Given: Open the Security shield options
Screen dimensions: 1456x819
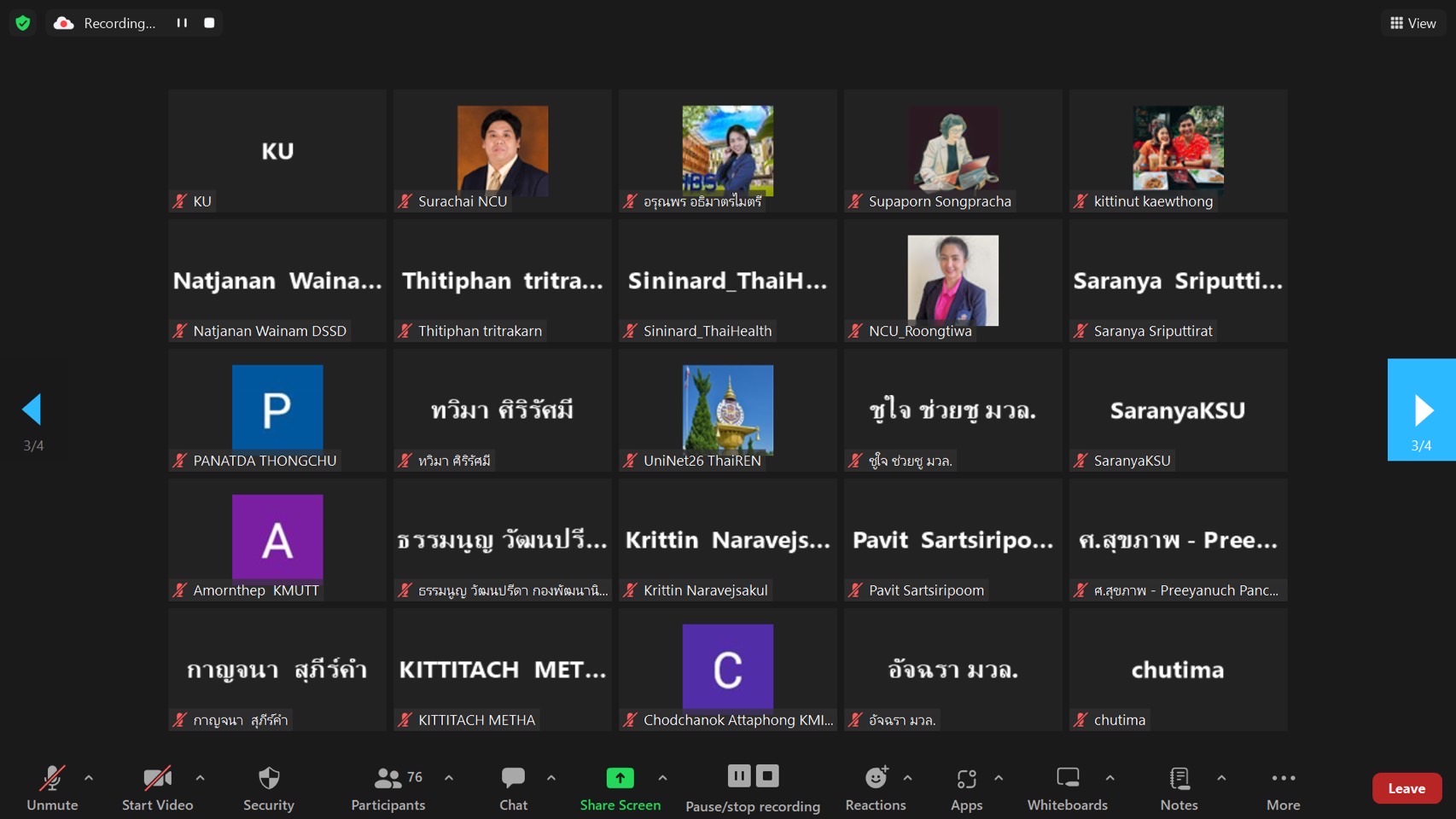Looking at the screenshot, I should click(269, 787).
